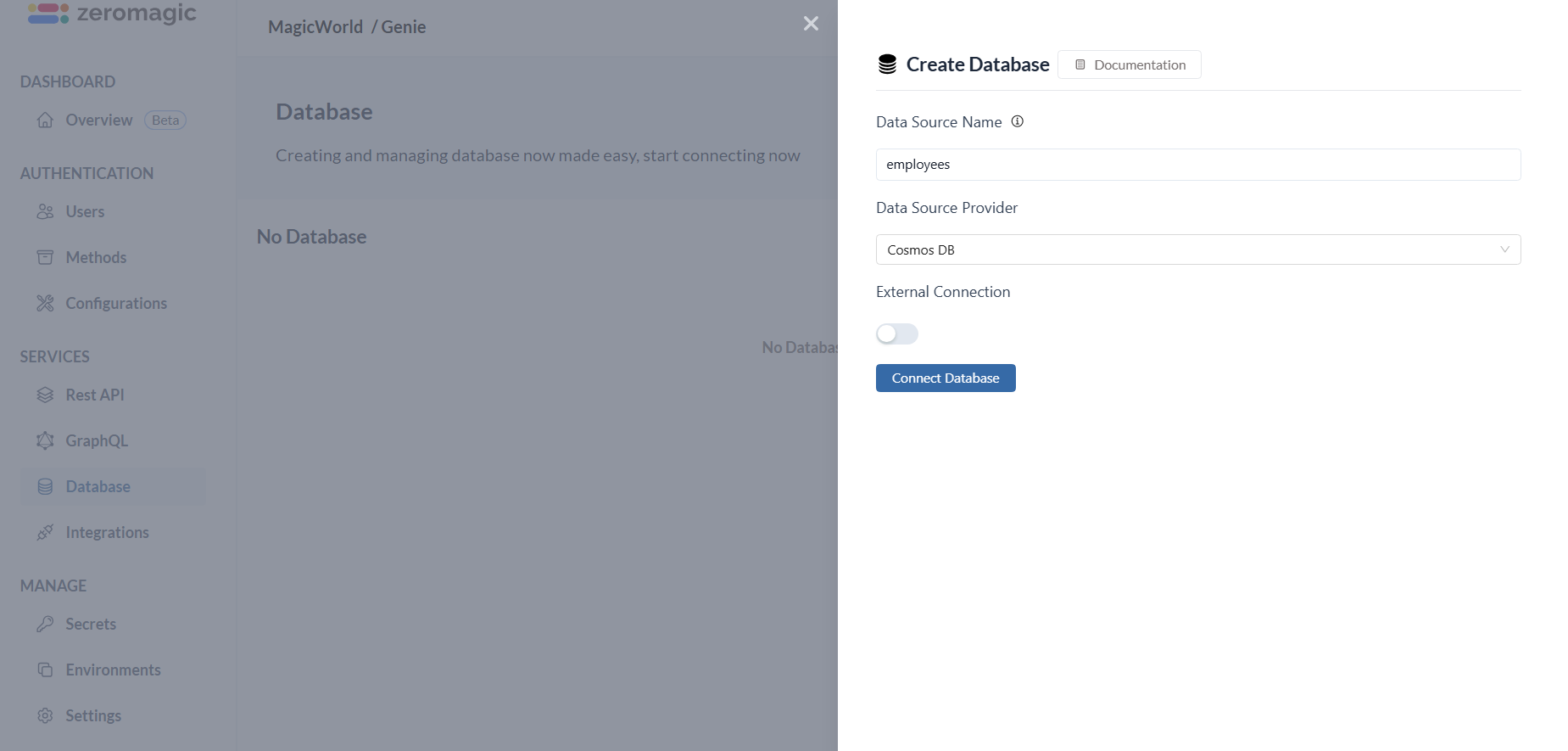Screen dimensions: 1568x751
Task: Toggle the External Connection switch
Action: [x=897, y=333]
